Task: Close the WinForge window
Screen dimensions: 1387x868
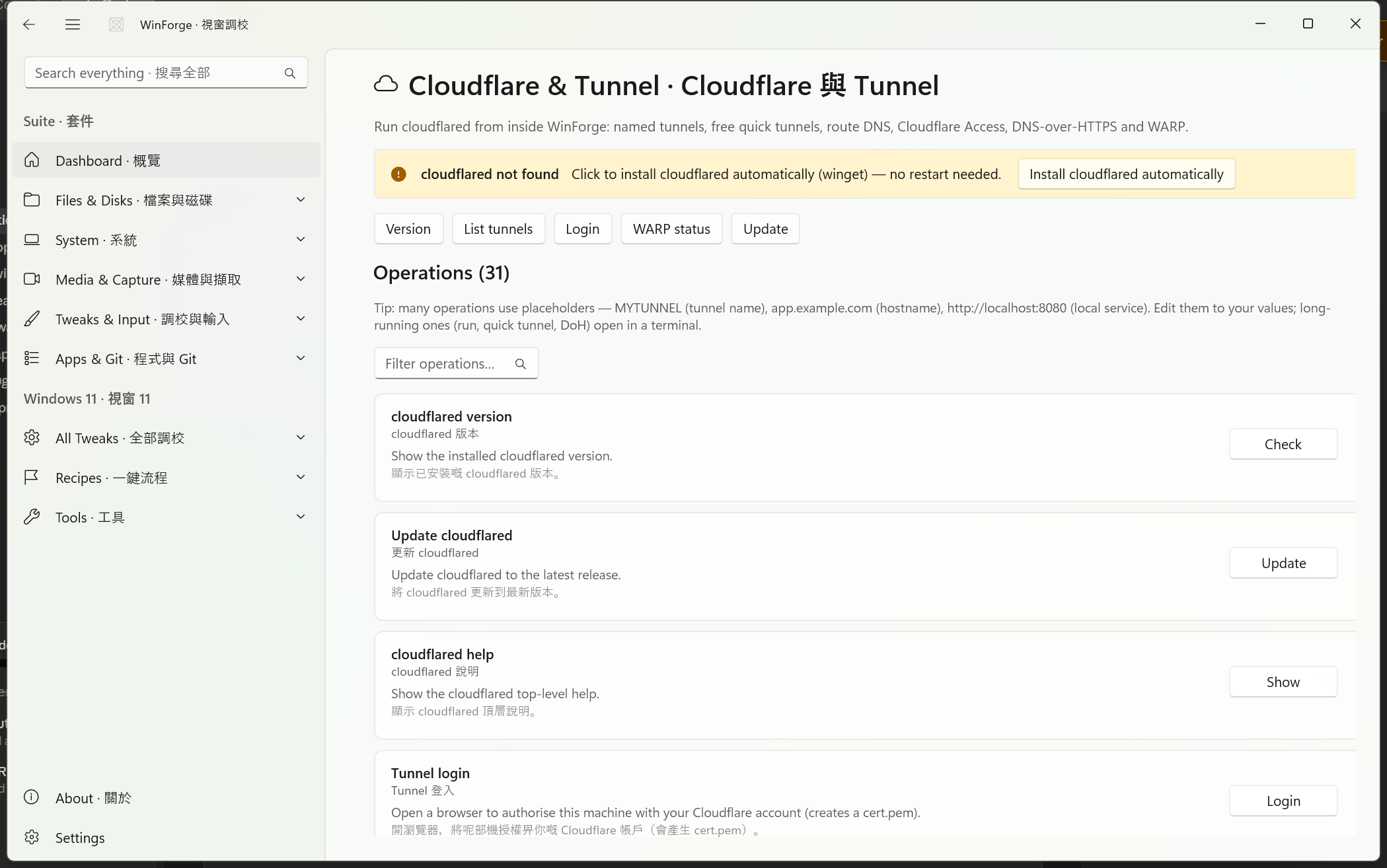Action: pyautogui.click(x=1355, y=24)
